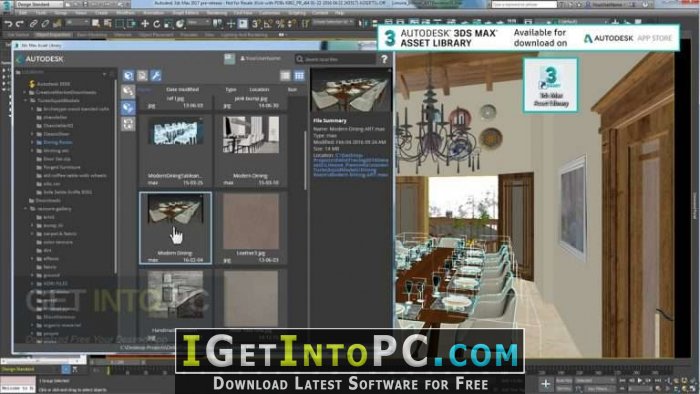Toggle Spinner Snap on main toolbar
700x394 pixels.
pos(292,24)
